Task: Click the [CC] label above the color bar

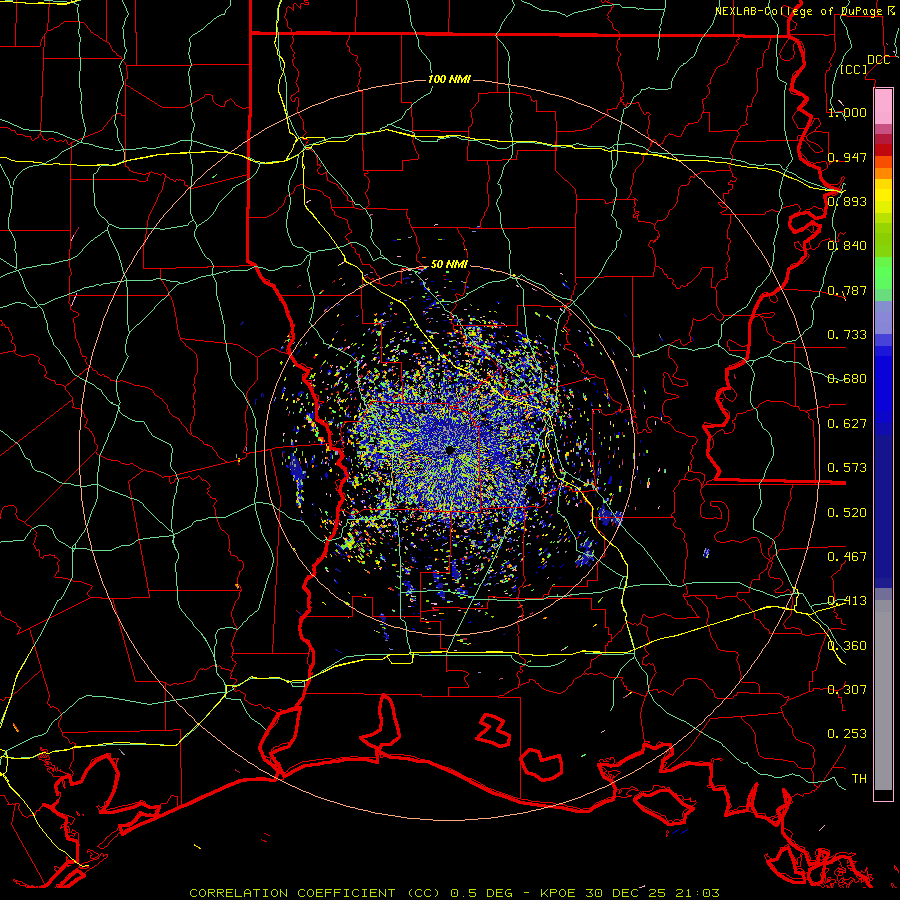Action: [854, 69]
